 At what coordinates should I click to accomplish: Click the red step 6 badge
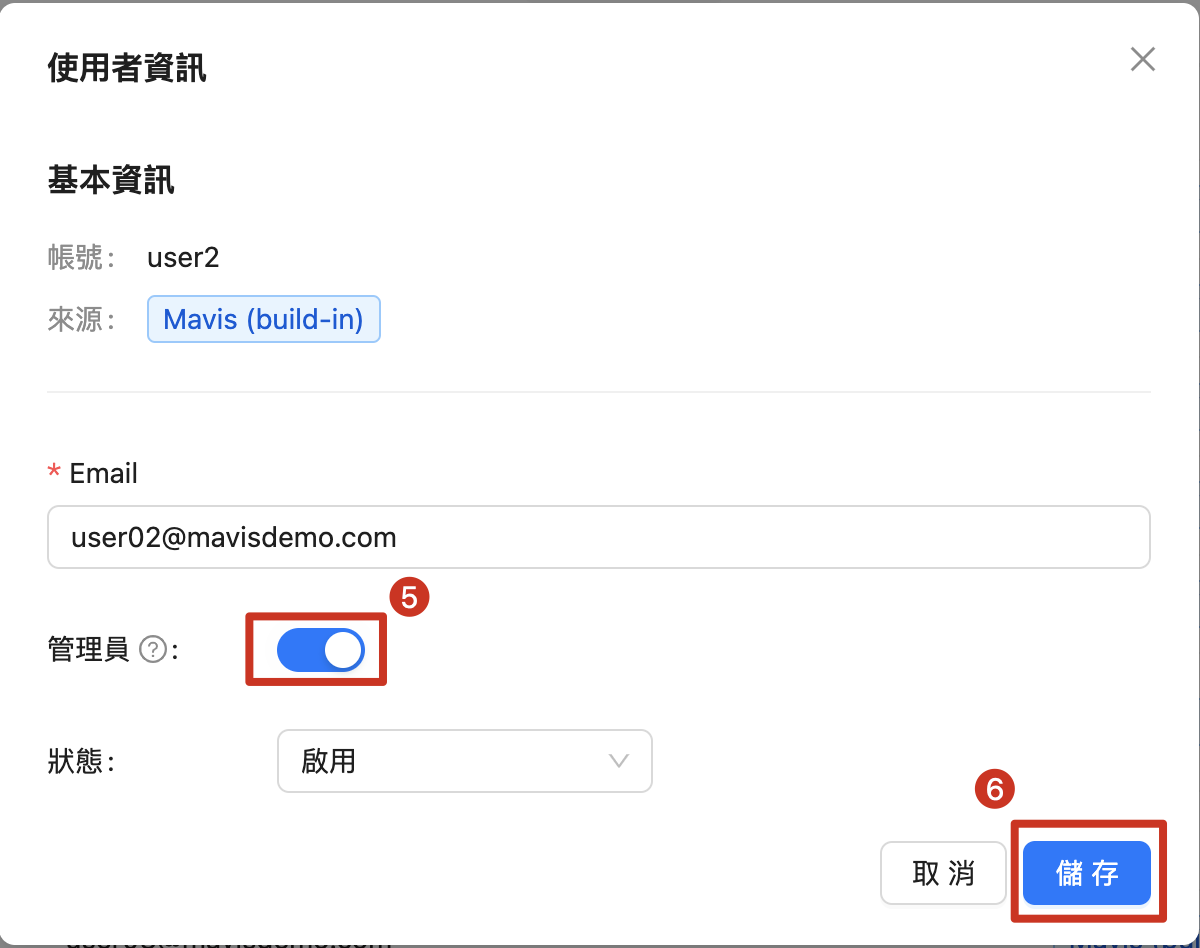pyautogui.click(x=995, y=790)
